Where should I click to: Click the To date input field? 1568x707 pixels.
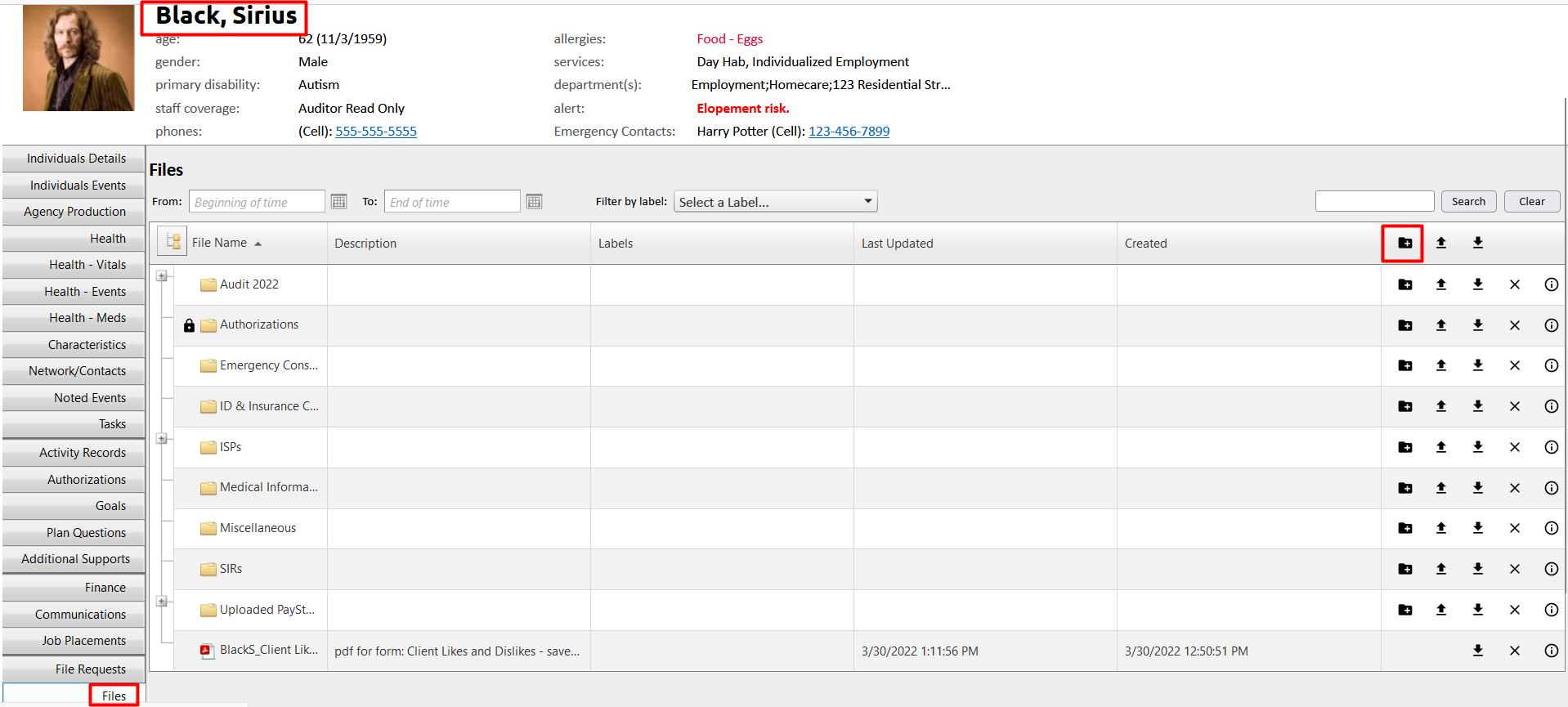452,202
